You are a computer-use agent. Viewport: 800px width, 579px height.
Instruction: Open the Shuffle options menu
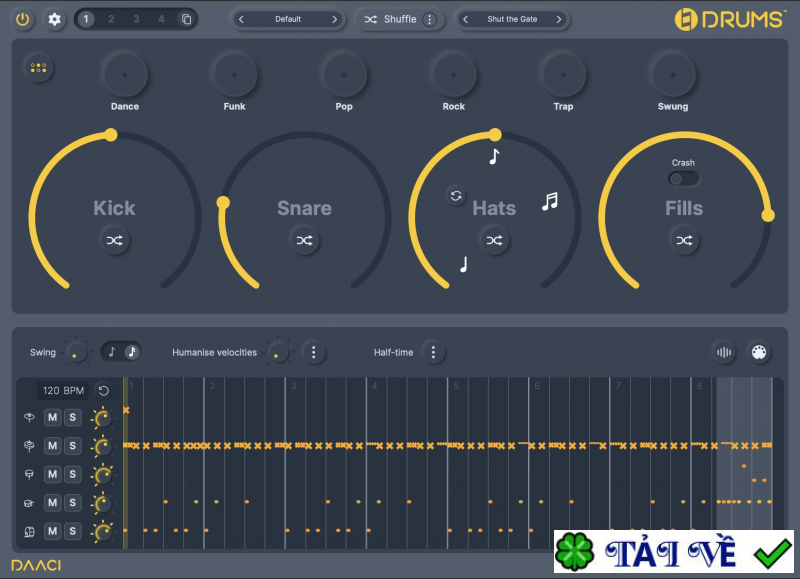[x=430, y=19]
